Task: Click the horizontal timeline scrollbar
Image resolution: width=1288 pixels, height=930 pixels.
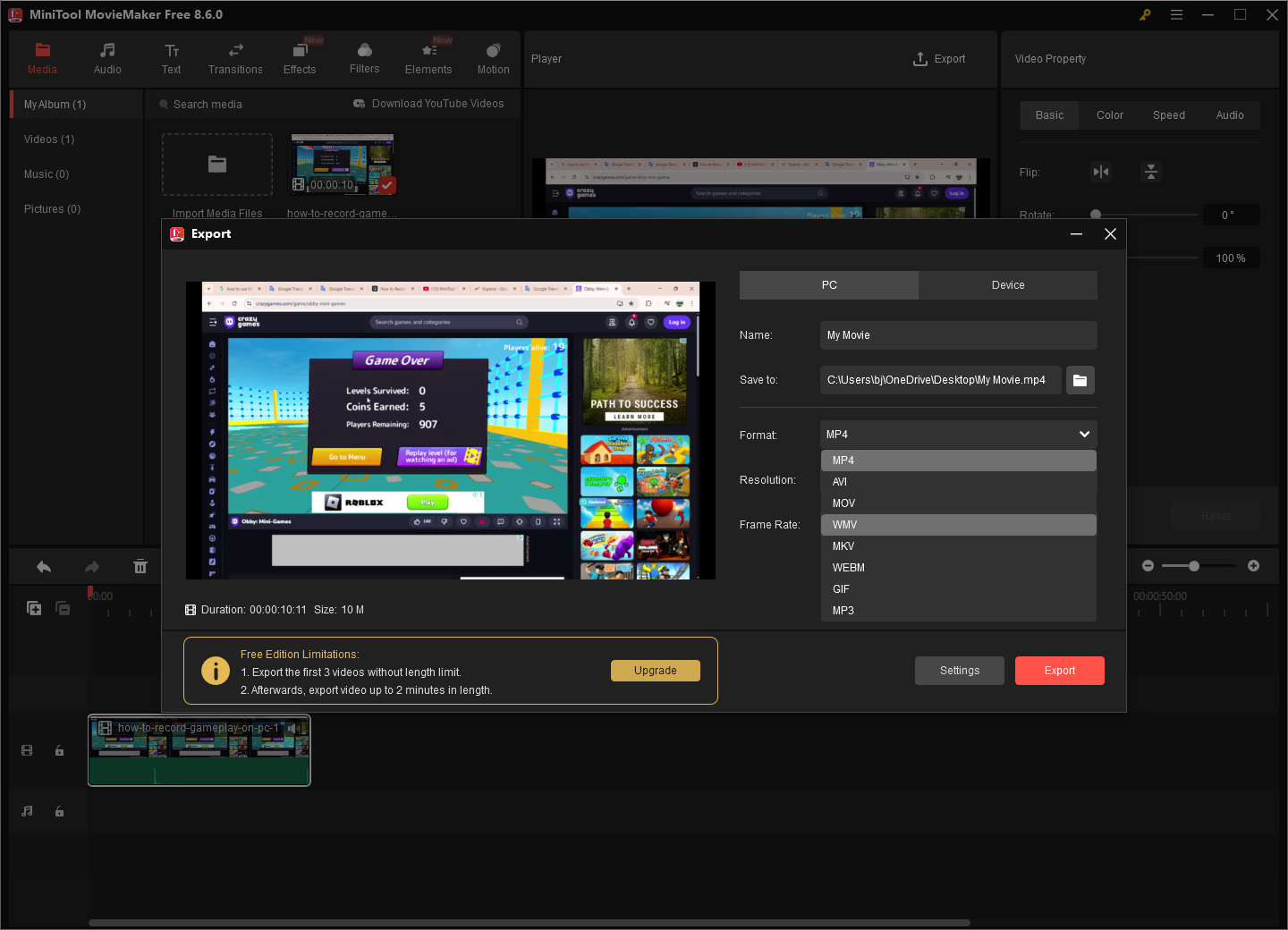Action: [x=530, y=923]
